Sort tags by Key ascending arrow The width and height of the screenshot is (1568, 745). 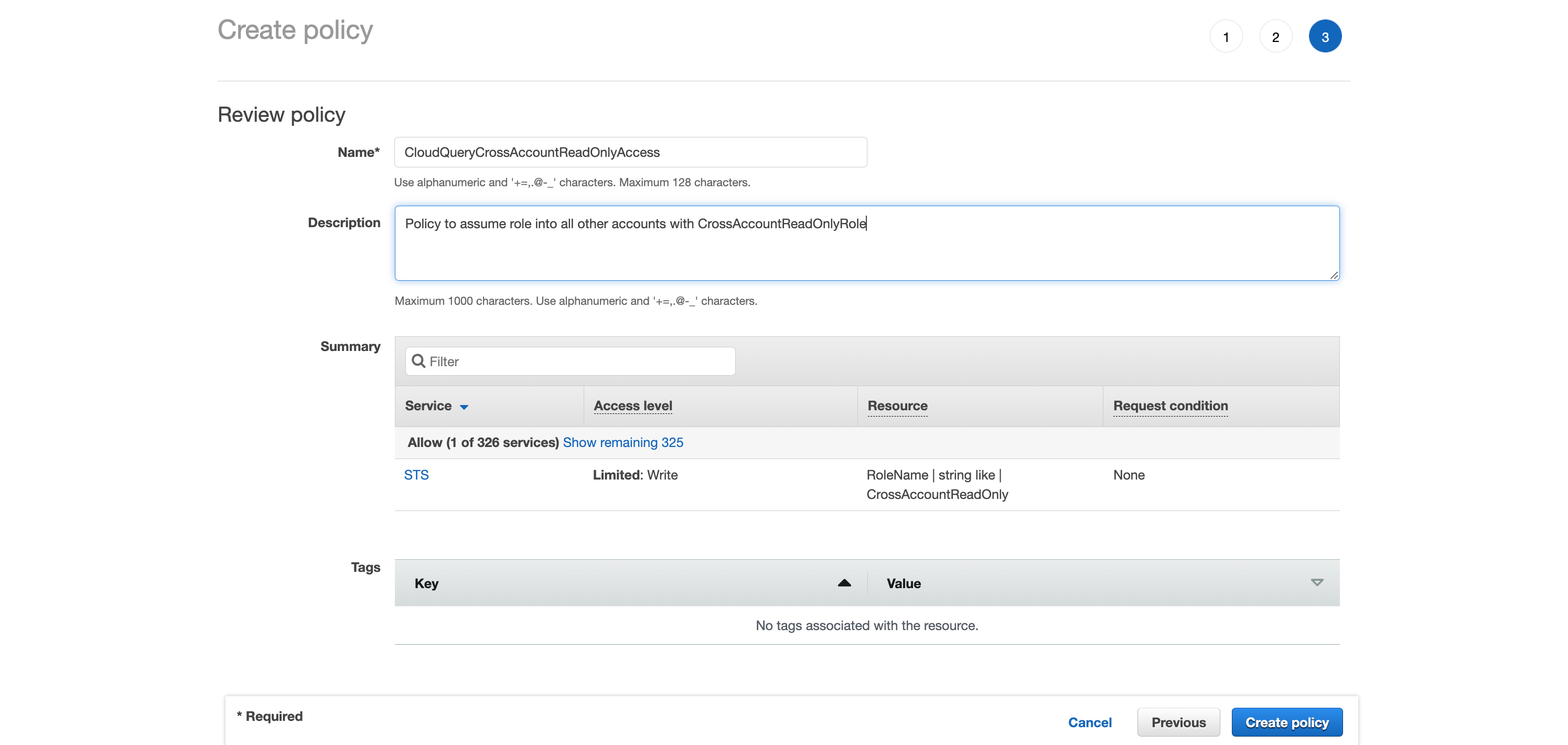tap(844, 583)
